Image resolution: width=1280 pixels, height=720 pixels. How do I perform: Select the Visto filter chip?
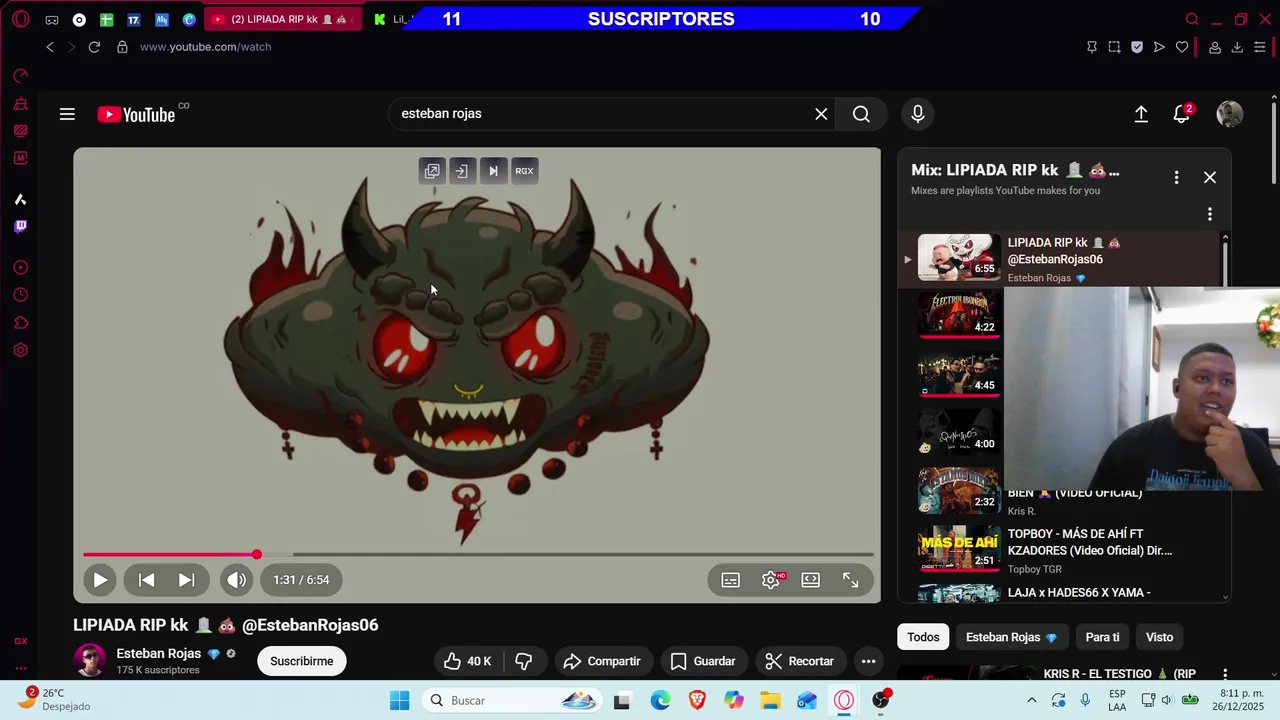1159,637
